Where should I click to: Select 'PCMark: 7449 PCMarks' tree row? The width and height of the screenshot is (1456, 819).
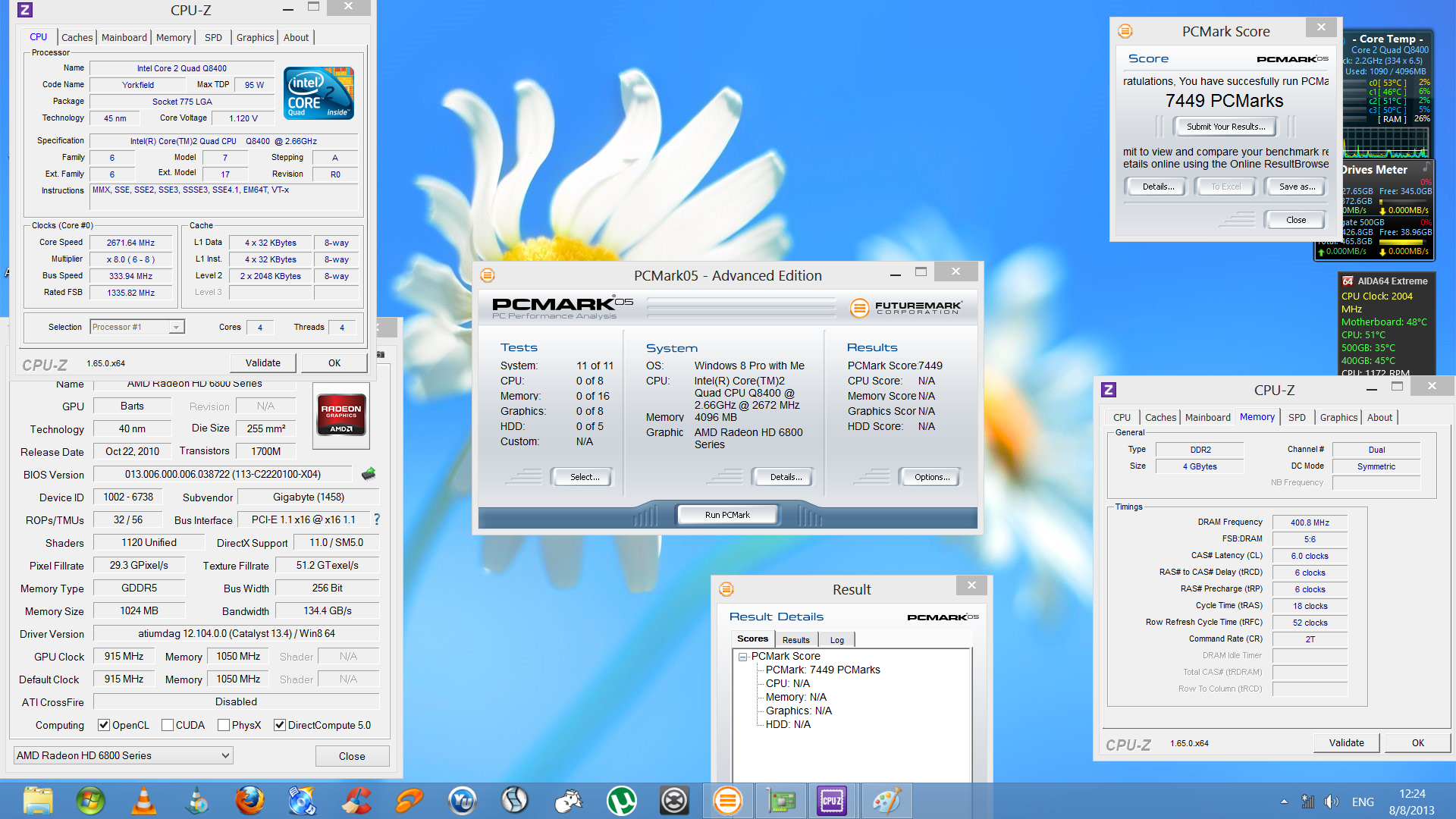823,670
